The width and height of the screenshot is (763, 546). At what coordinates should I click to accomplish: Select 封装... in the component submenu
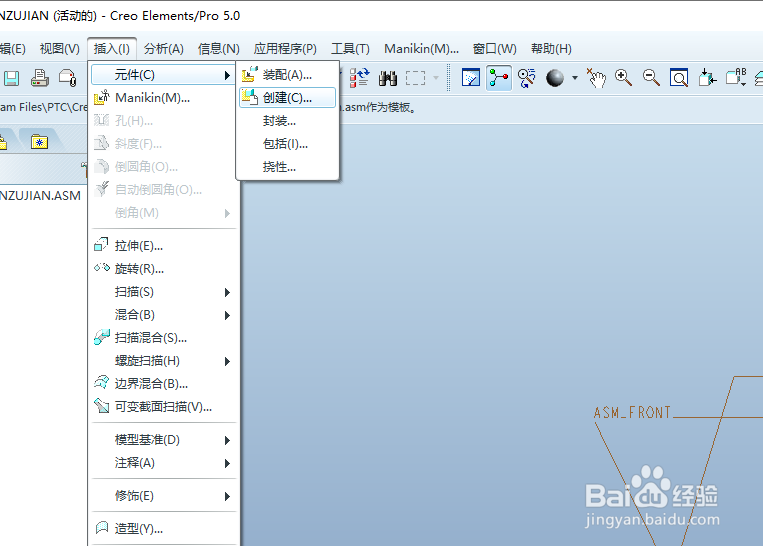[x=287, y=121]
